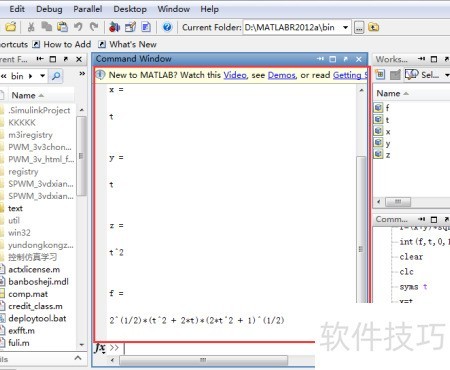Screen dimensions: 450x370
Task: Open the Debug menu
Action: click(49, 9)
